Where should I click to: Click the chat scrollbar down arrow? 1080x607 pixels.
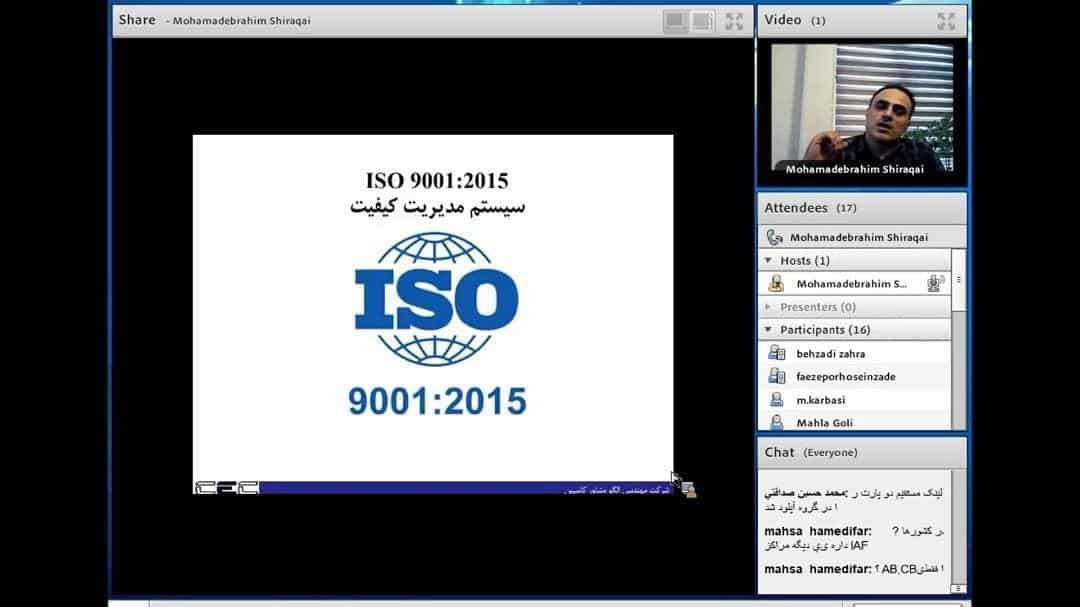pos(957,588)
